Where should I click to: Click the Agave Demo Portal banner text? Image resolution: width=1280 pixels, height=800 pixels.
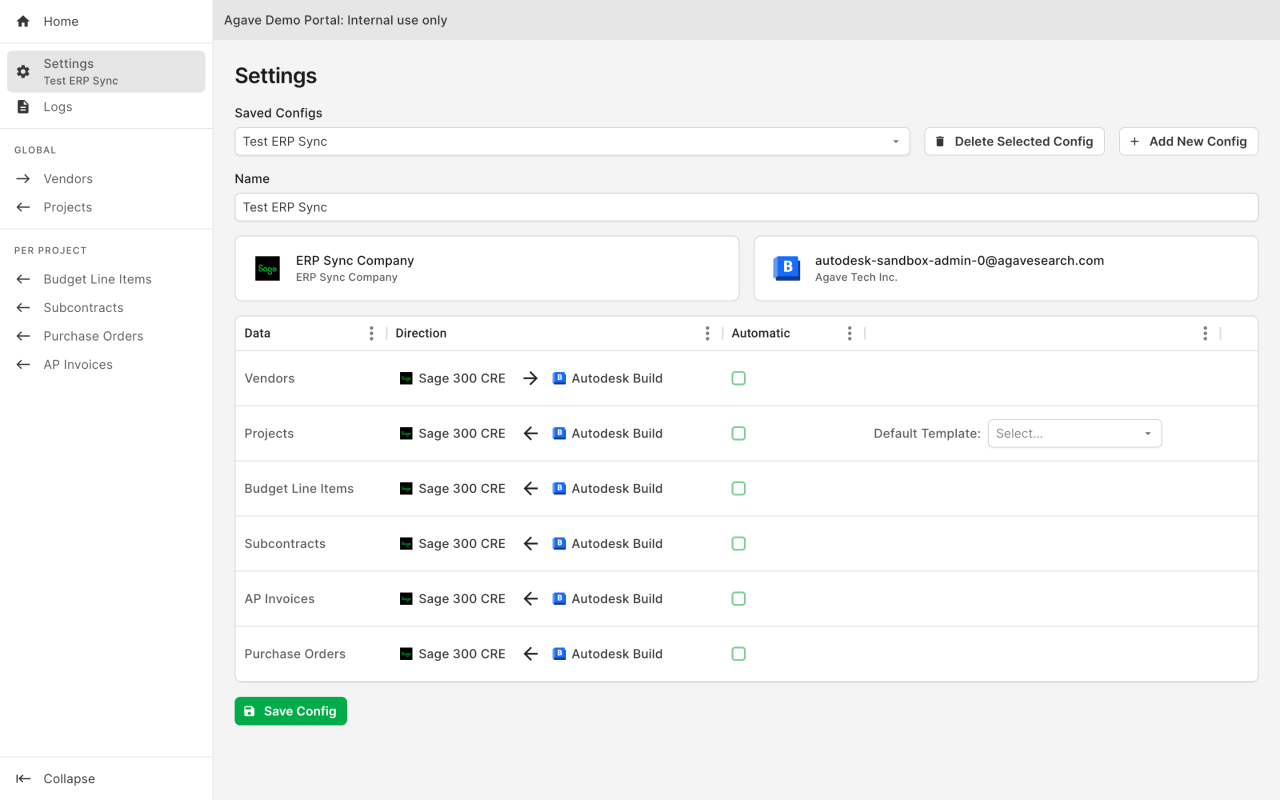[336, 20]
